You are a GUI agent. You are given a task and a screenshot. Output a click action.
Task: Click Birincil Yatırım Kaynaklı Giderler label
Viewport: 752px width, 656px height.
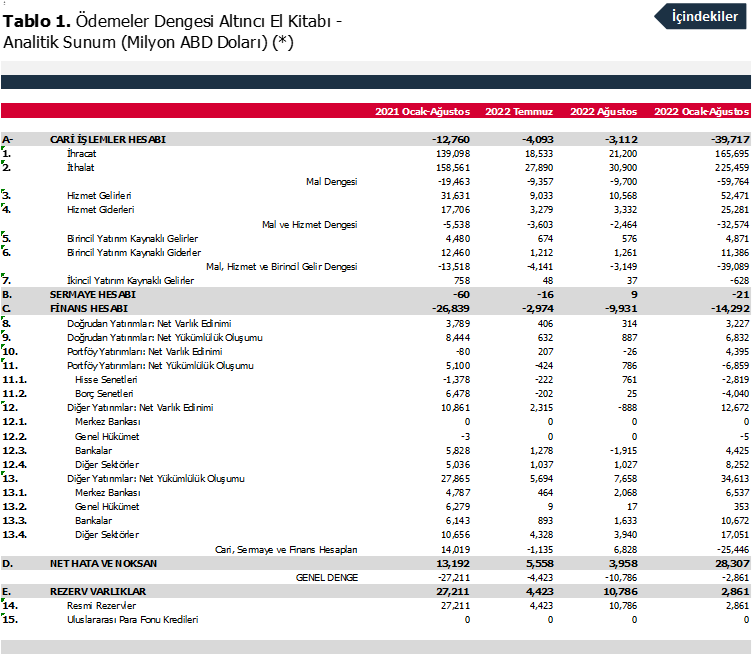(x=134, y=252)
